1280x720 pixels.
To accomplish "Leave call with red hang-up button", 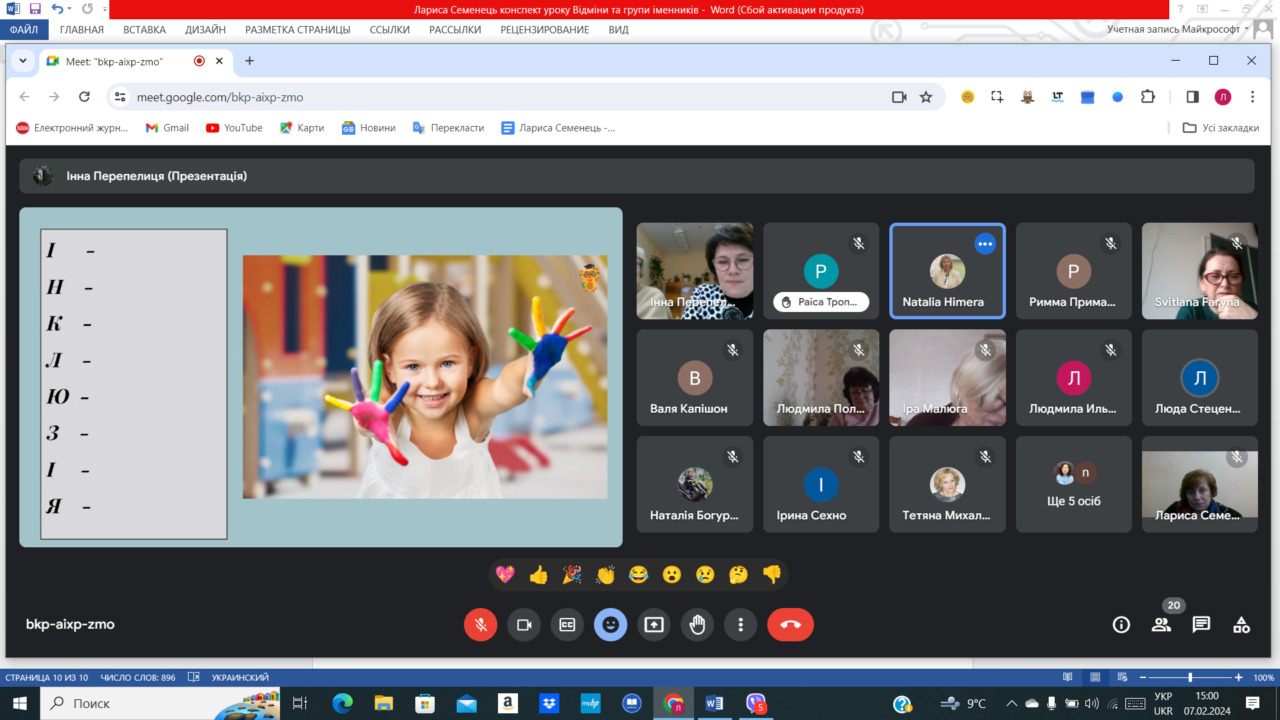I will pyautogui.click(x=790, y=624).
